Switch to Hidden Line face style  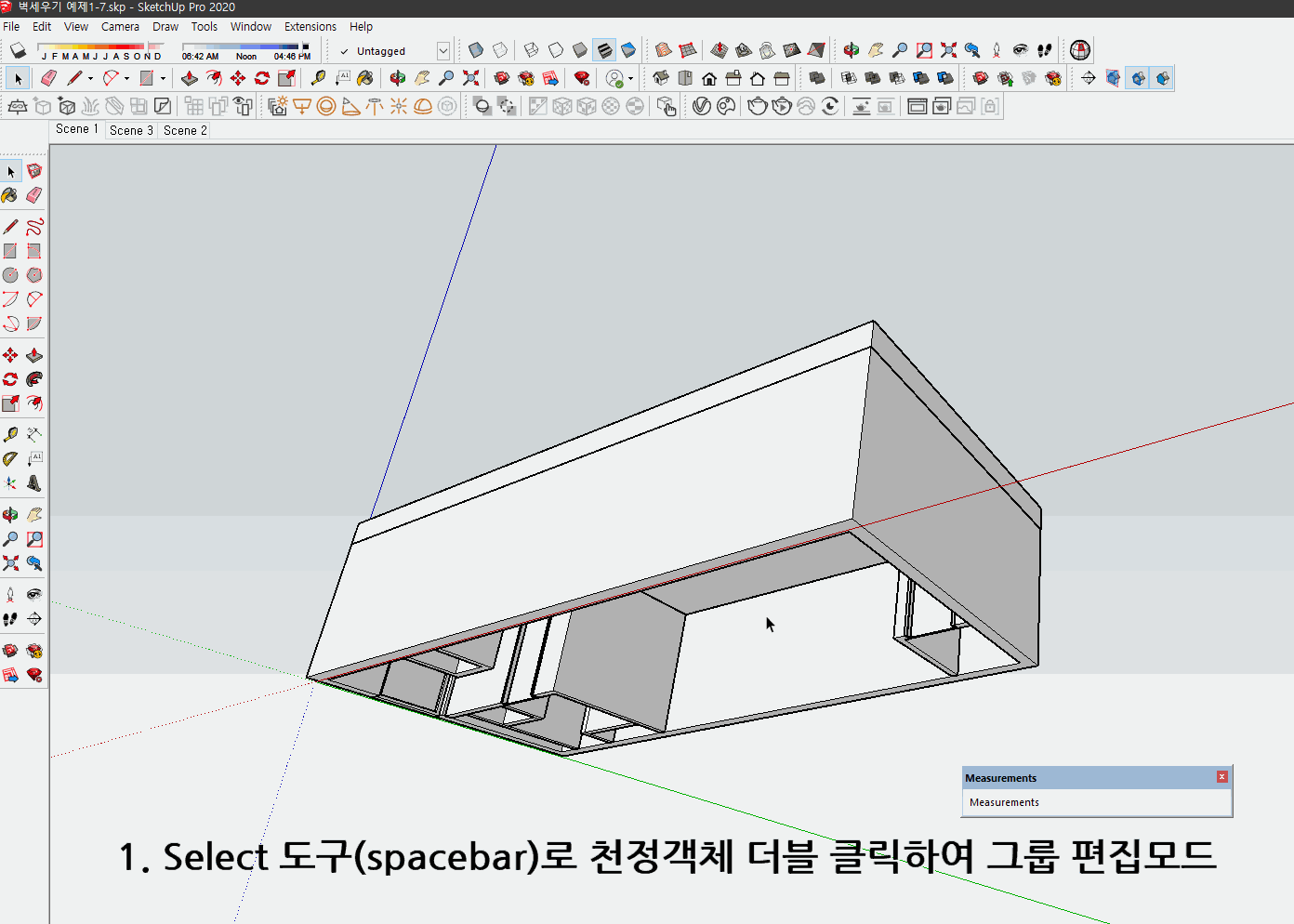click(x=556, y=50)
